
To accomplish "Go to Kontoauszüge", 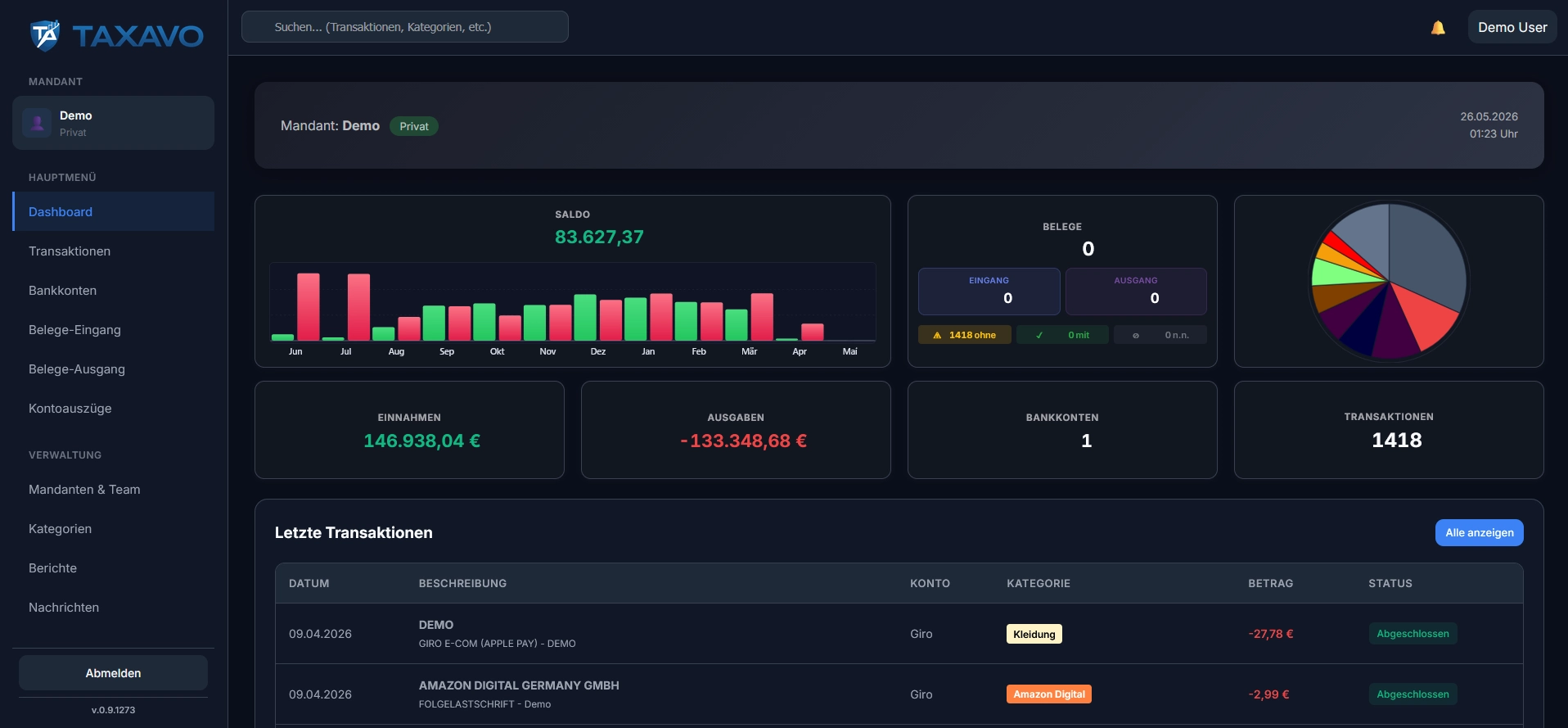I will point(114,408).
